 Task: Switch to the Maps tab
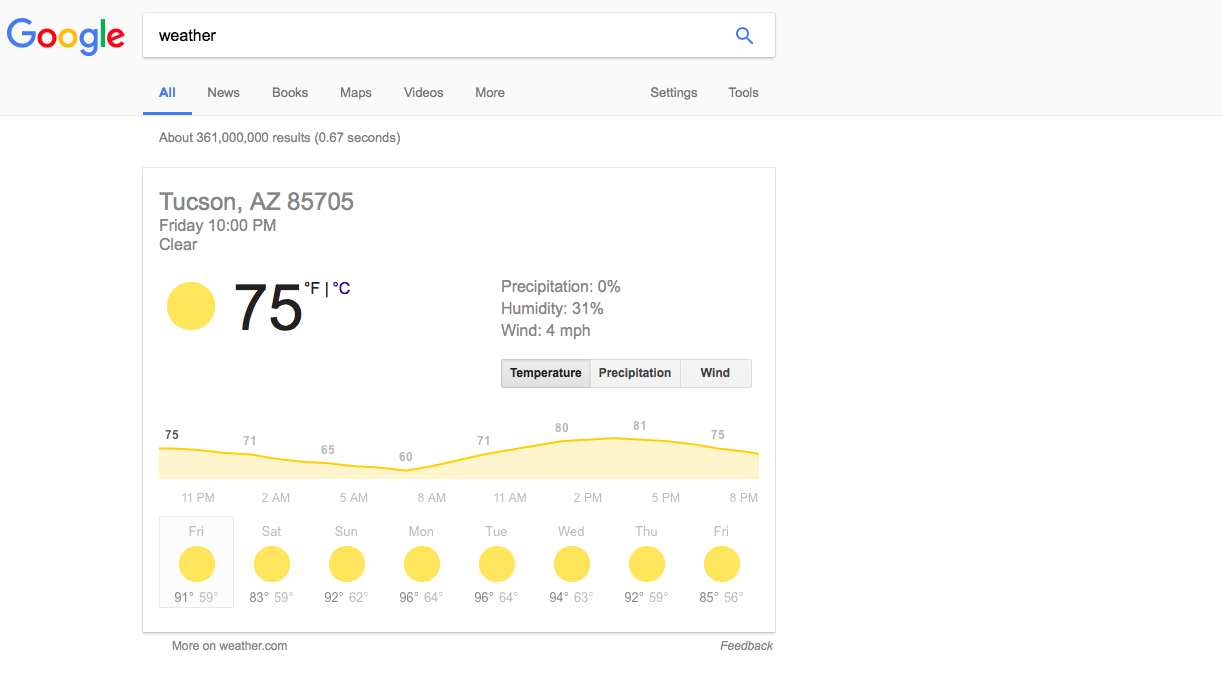356,92
